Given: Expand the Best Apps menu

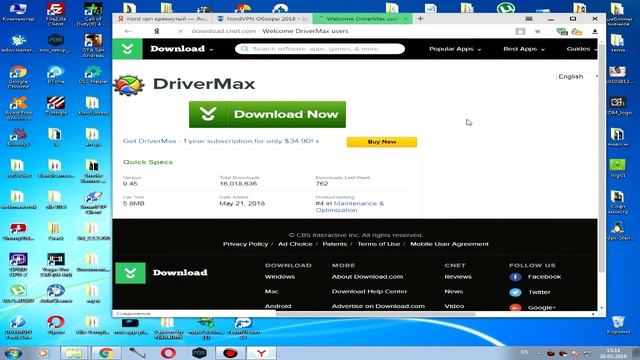Looking at the screenshot, I should click(x=524, y=49).
